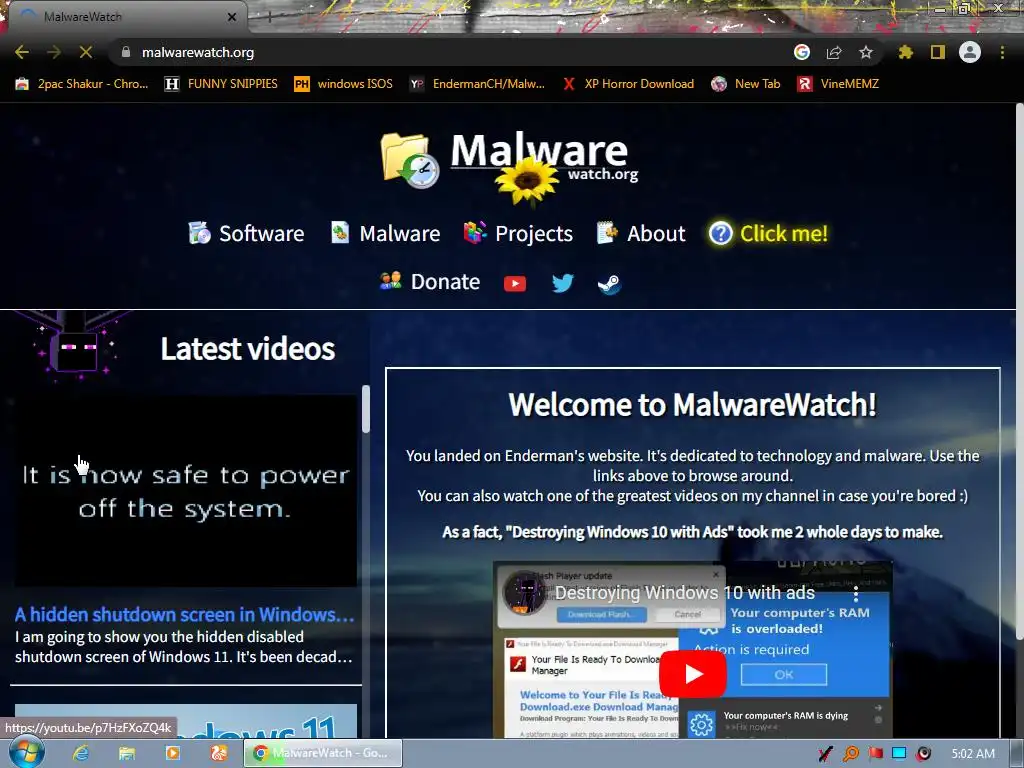
Task: Open the About menu item
Action: point(641,233)
